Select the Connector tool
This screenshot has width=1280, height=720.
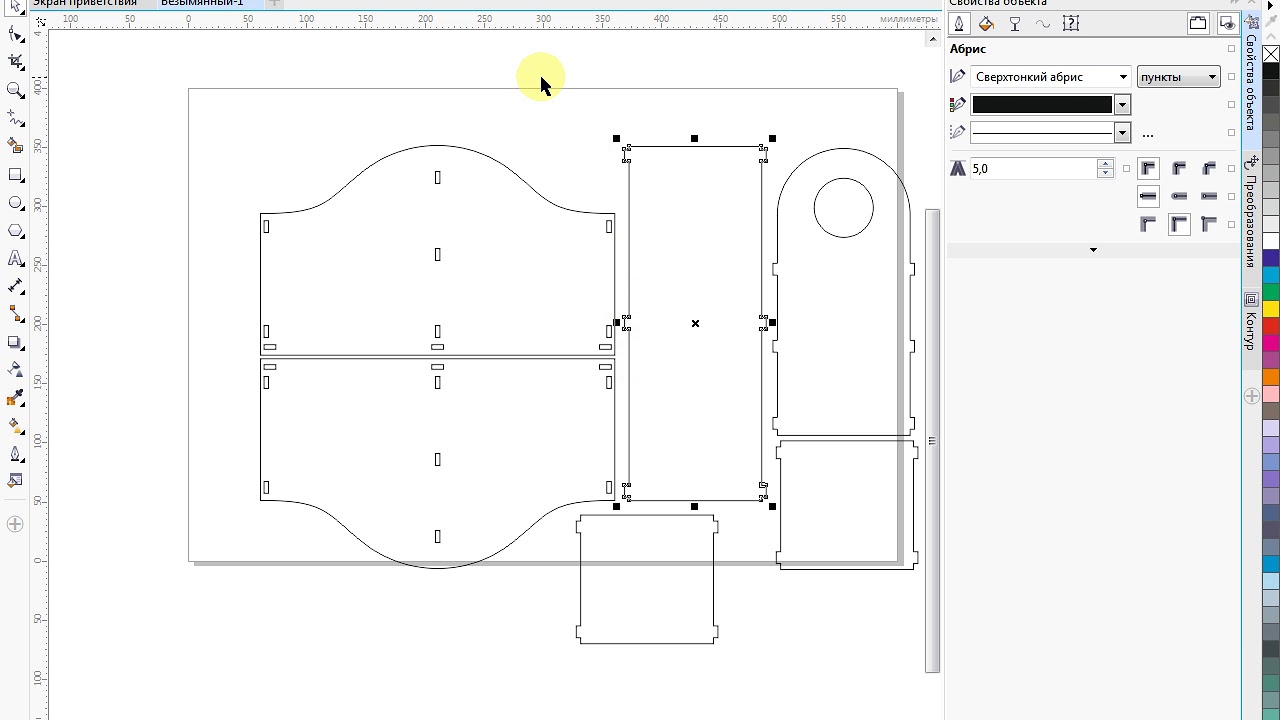[x=15, y=314]
